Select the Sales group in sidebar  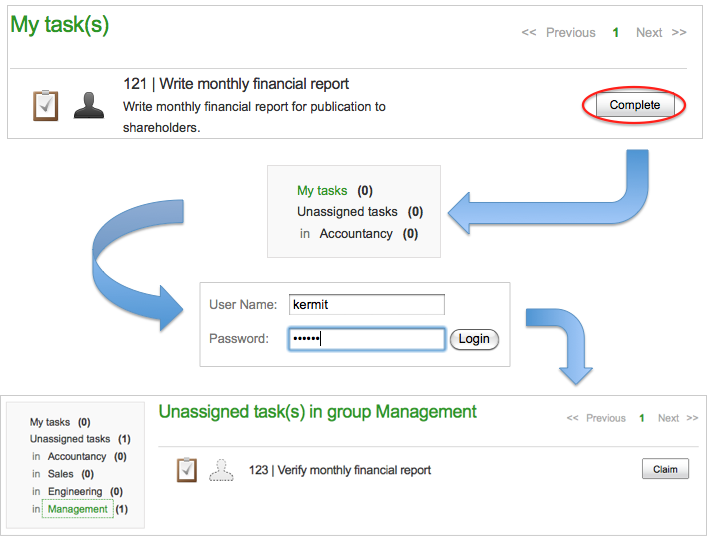coord(61,474)
